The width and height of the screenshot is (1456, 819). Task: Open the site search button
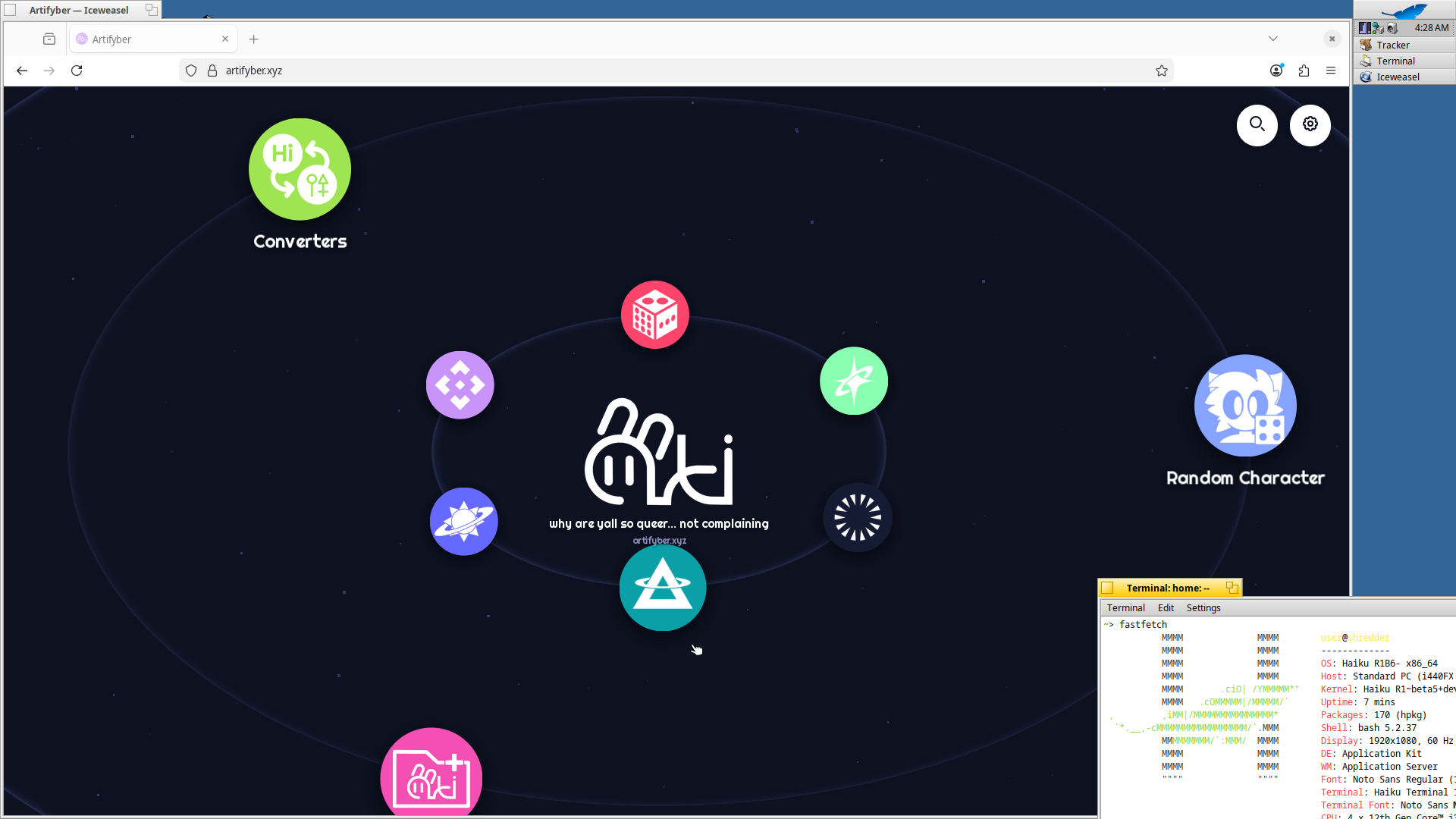coord(1257,124)
